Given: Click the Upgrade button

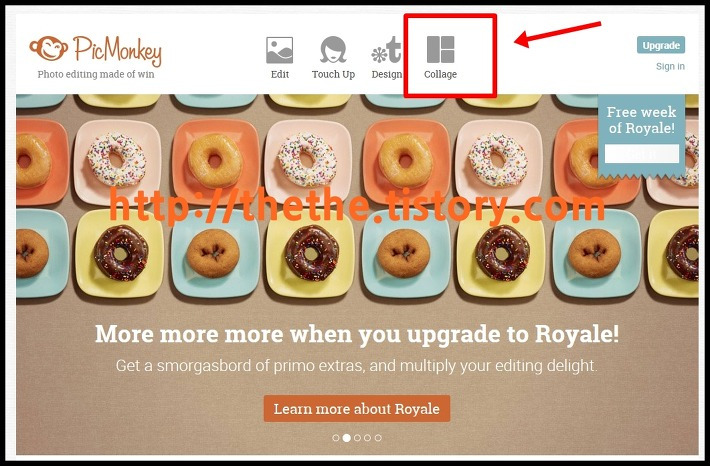Looking at the screenshot, I should coord(661,45).
